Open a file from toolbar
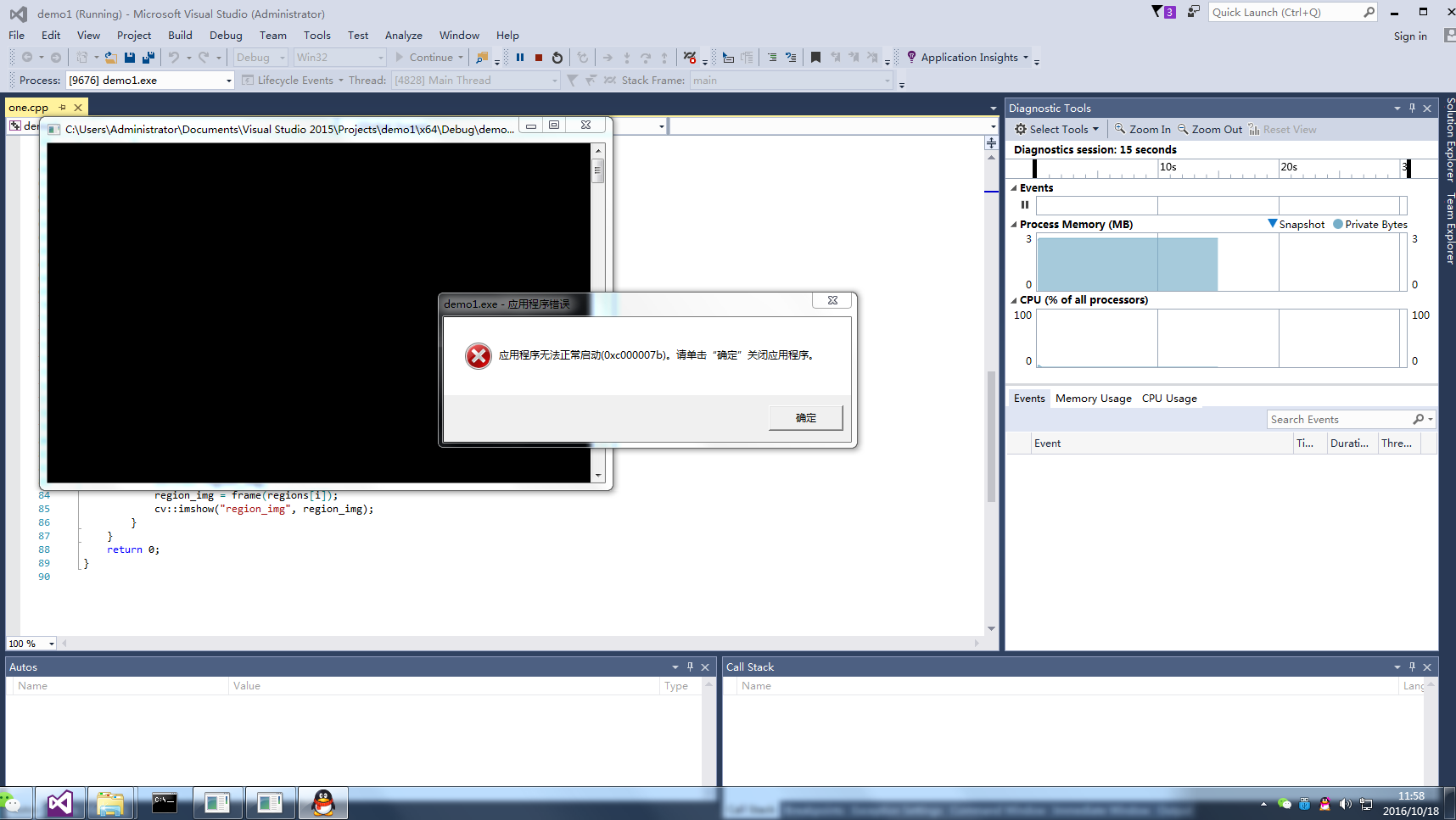The width and height of the screenshot is (1456, 820). 111,58
